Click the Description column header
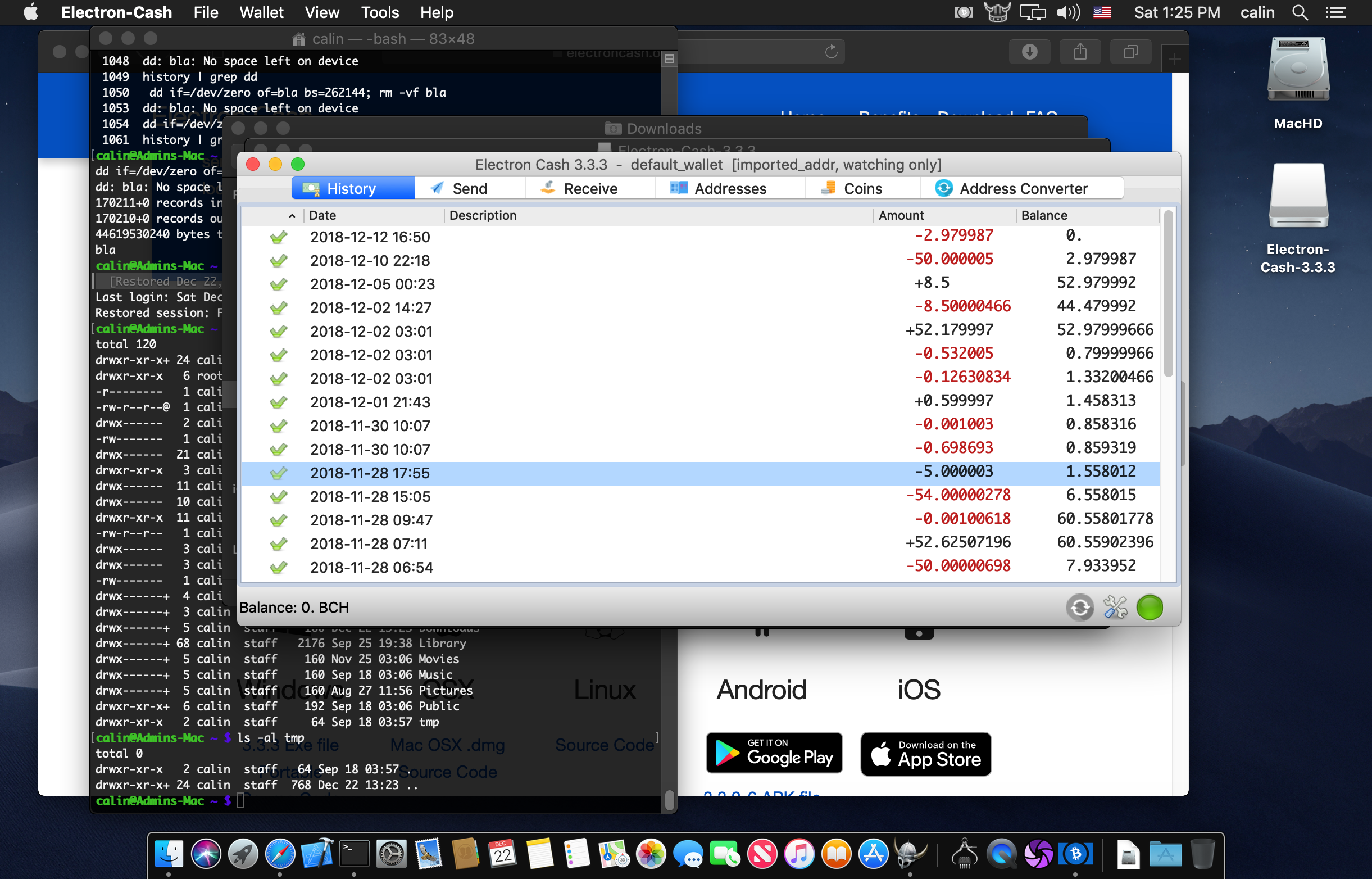The height and width of the screenshot is (879, 1372). [x=658, y=215]
